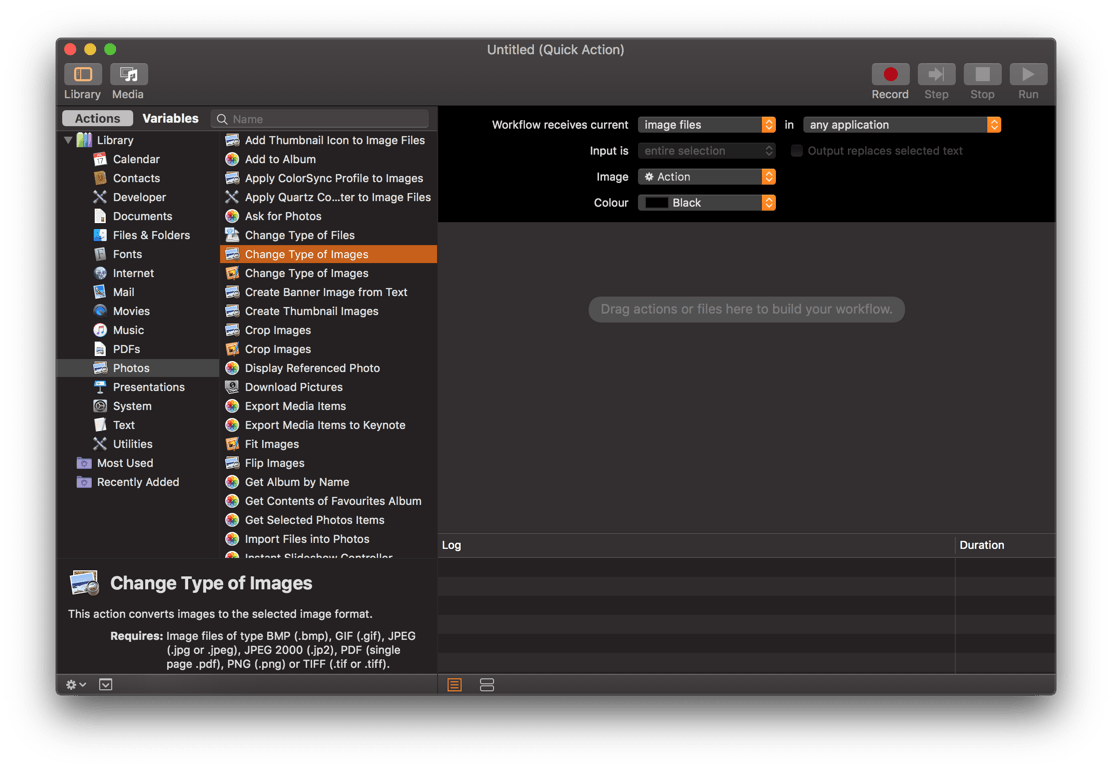Select the Fonts category
The height and width of the screenshot is (769, 1112).
(x=127, y=255)
